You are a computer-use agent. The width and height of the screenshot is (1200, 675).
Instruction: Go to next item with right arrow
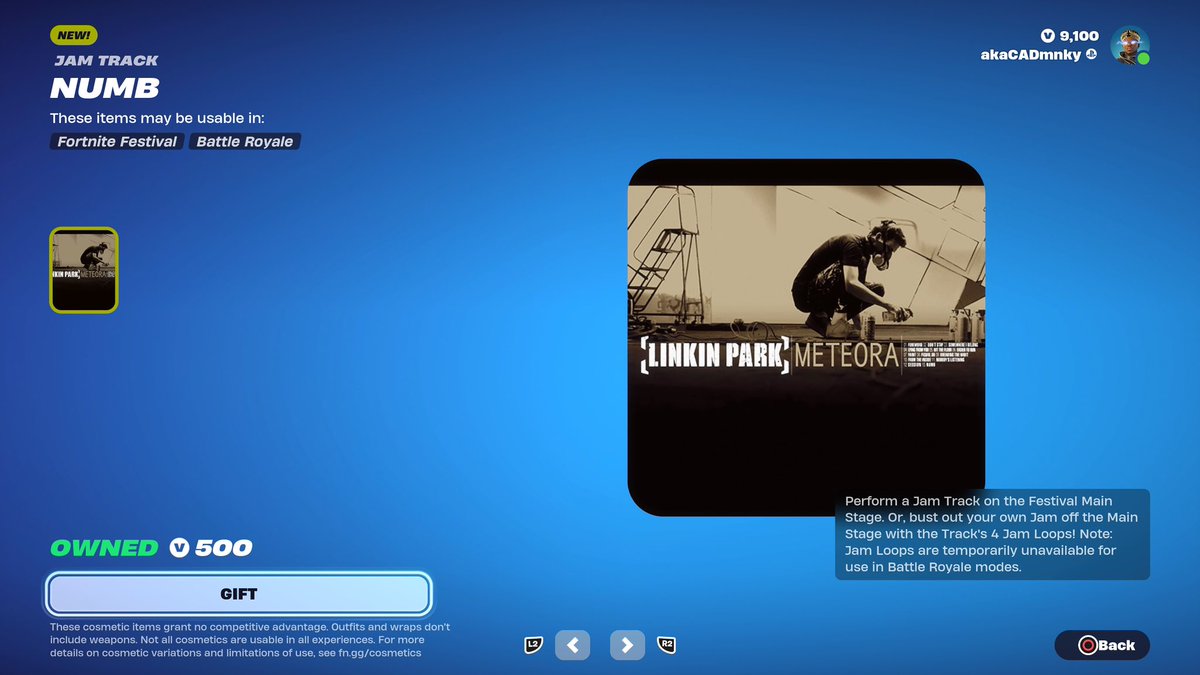point(627,645)
